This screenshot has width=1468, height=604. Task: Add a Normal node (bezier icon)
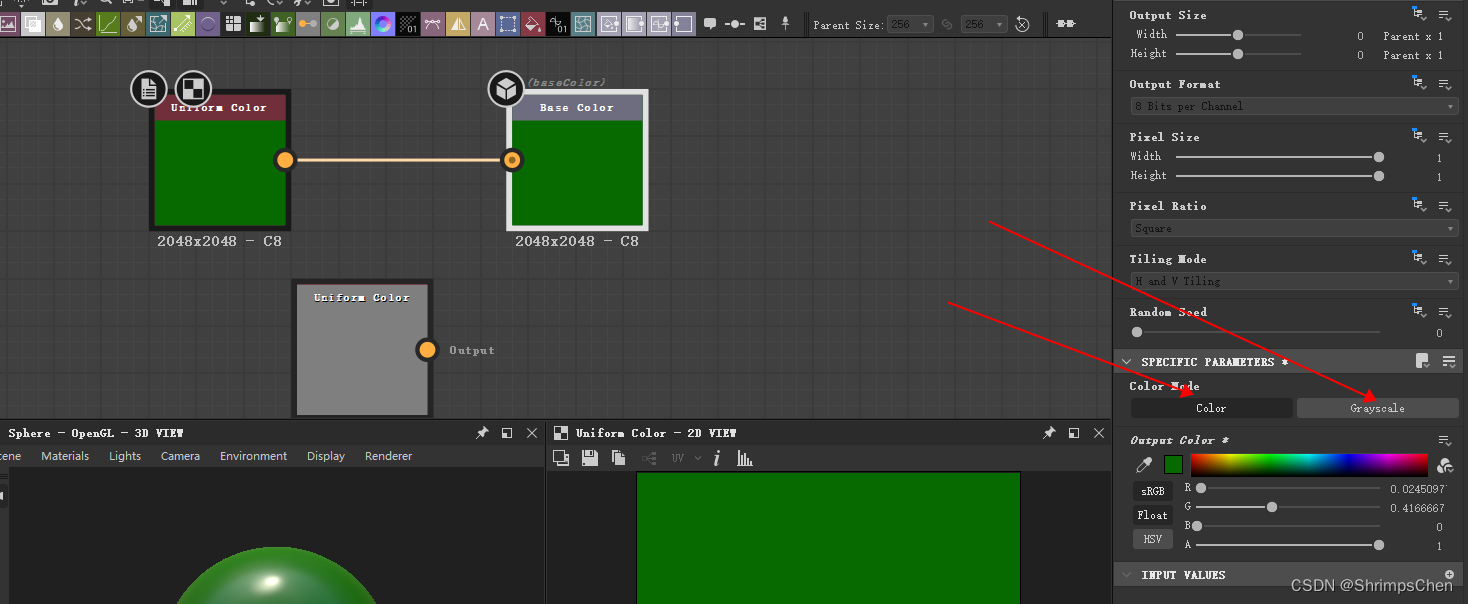pos(432,24)
